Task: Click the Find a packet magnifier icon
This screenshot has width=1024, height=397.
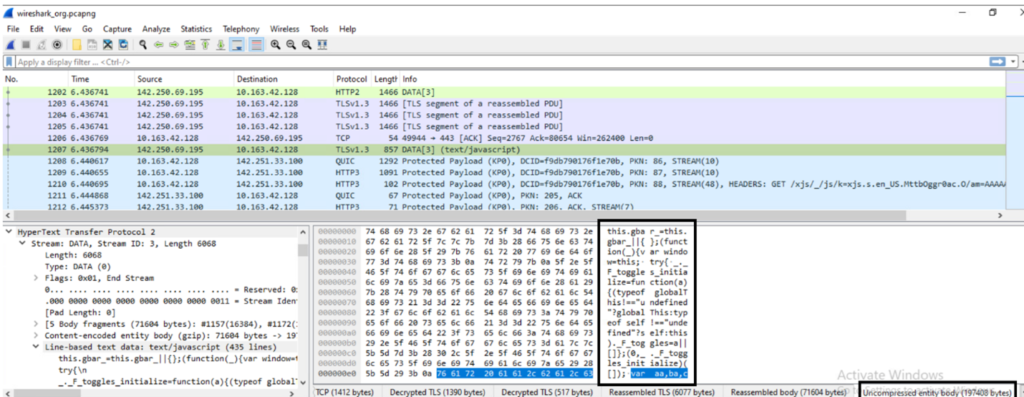Action: pos(142,44)
